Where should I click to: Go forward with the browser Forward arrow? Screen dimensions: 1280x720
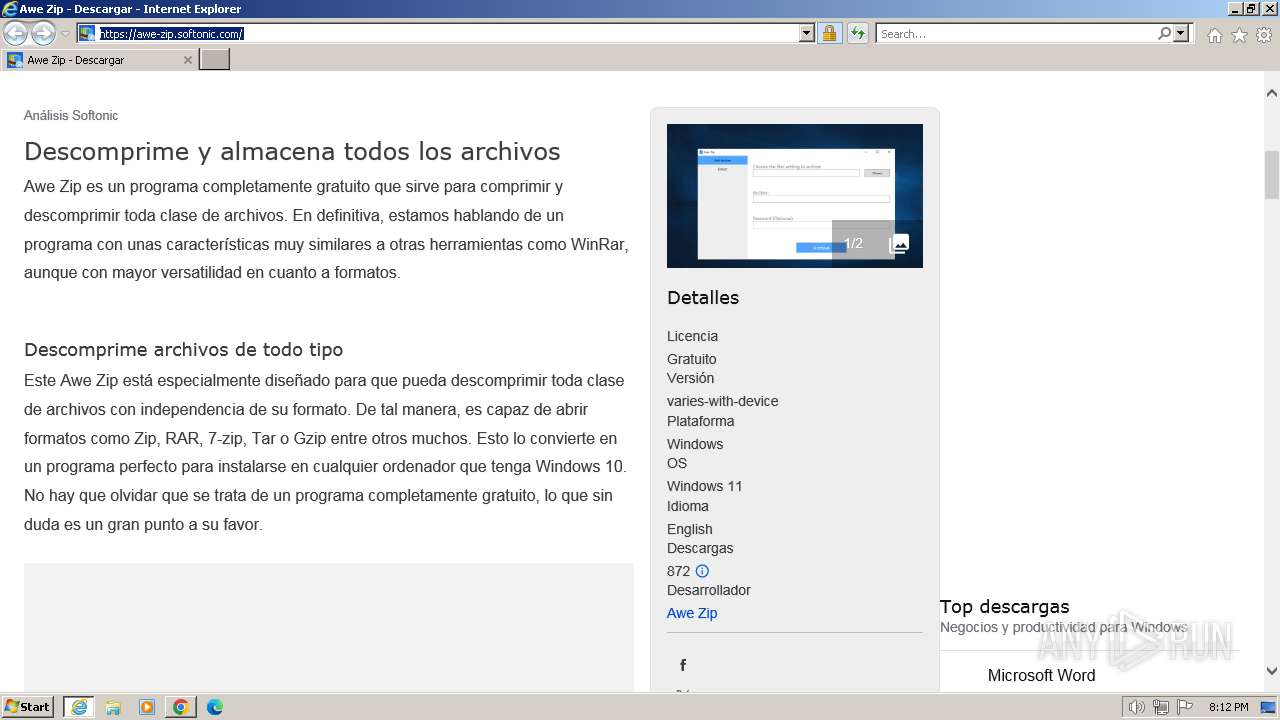click(43, 33)
